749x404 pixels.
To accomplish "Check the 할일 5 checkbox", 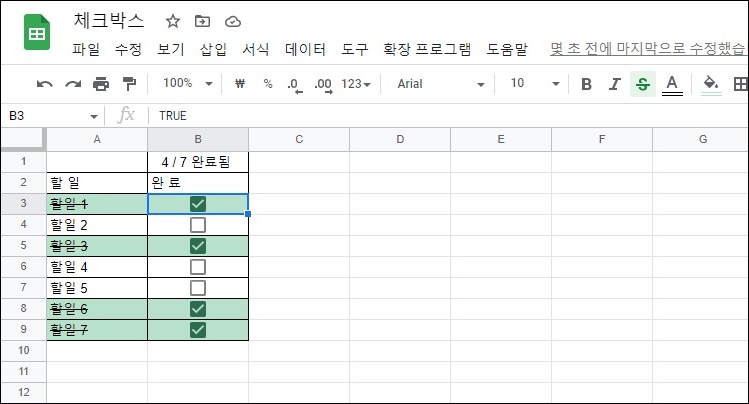I will click(x=198, y=288).
